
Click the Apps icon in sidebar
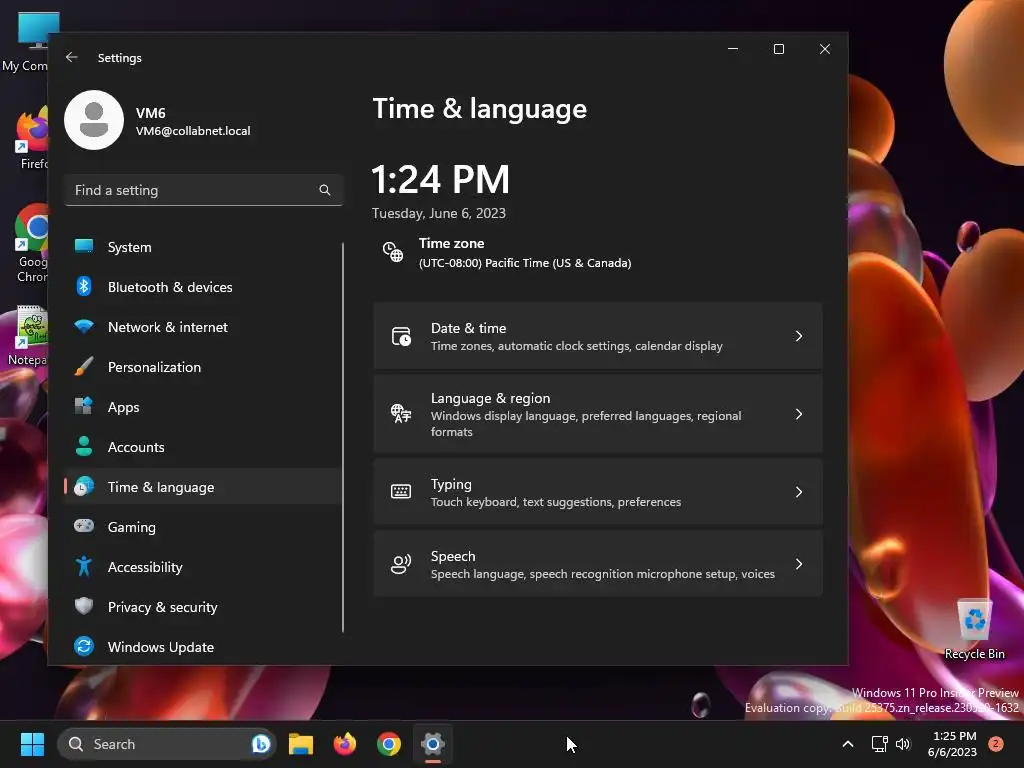tap(84, 406)
